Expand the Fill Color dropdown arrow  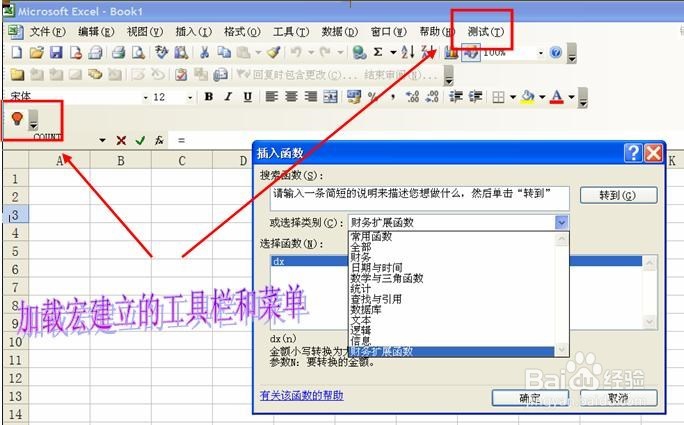pos(542,97)
